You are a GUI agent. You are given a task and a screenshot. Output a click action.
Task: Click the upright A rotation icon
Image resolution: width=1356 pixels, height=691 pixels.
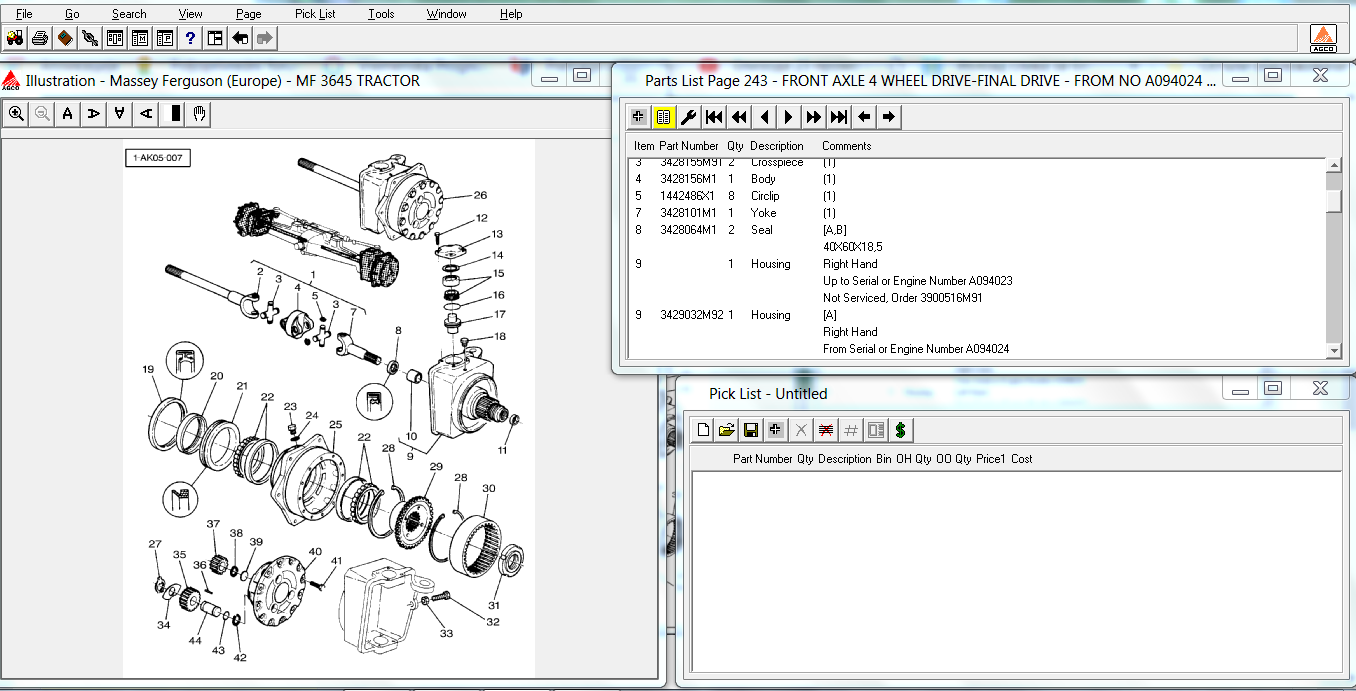(x=67, y=114)
